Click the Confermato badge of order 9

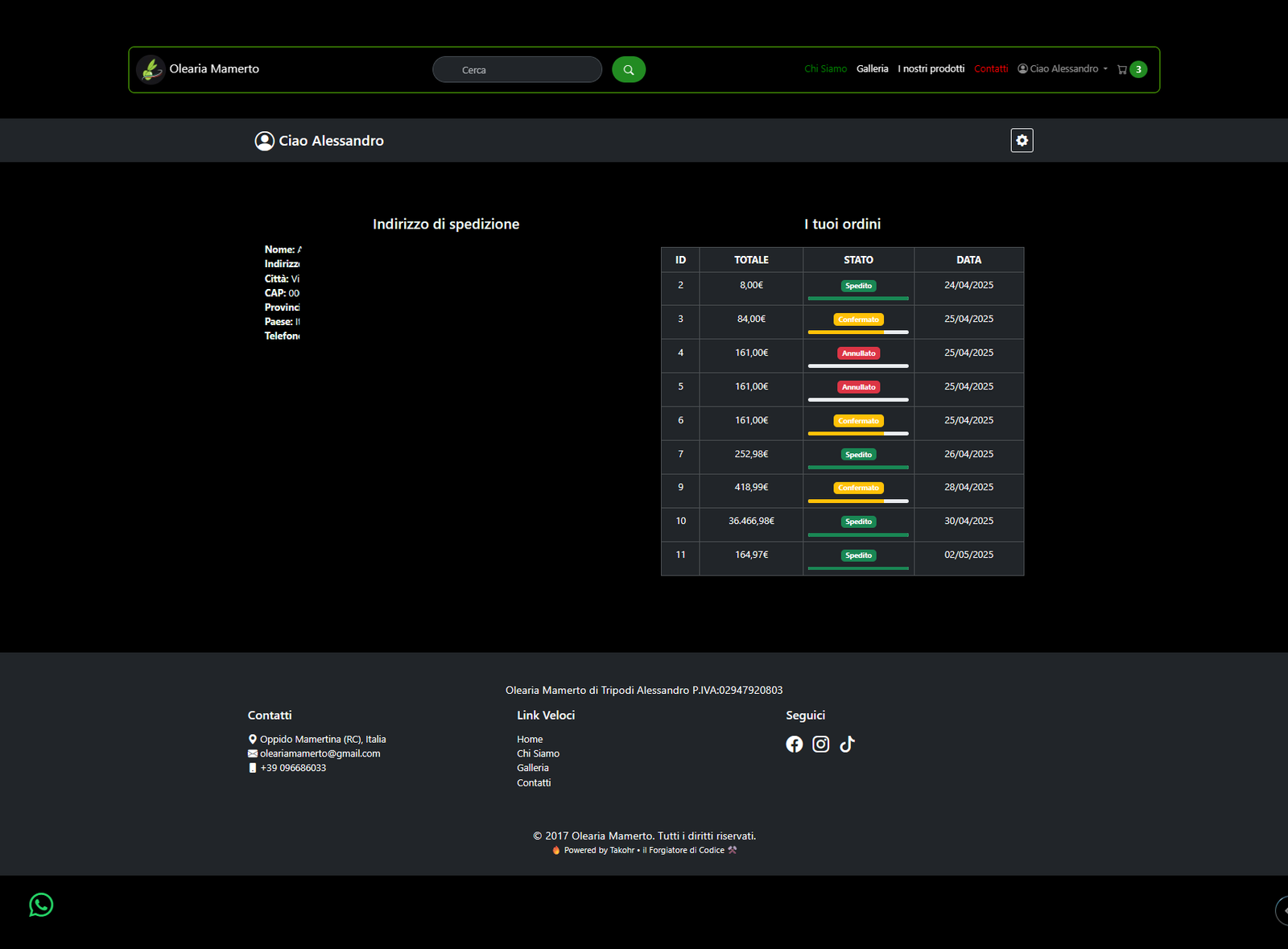[858, 487]
